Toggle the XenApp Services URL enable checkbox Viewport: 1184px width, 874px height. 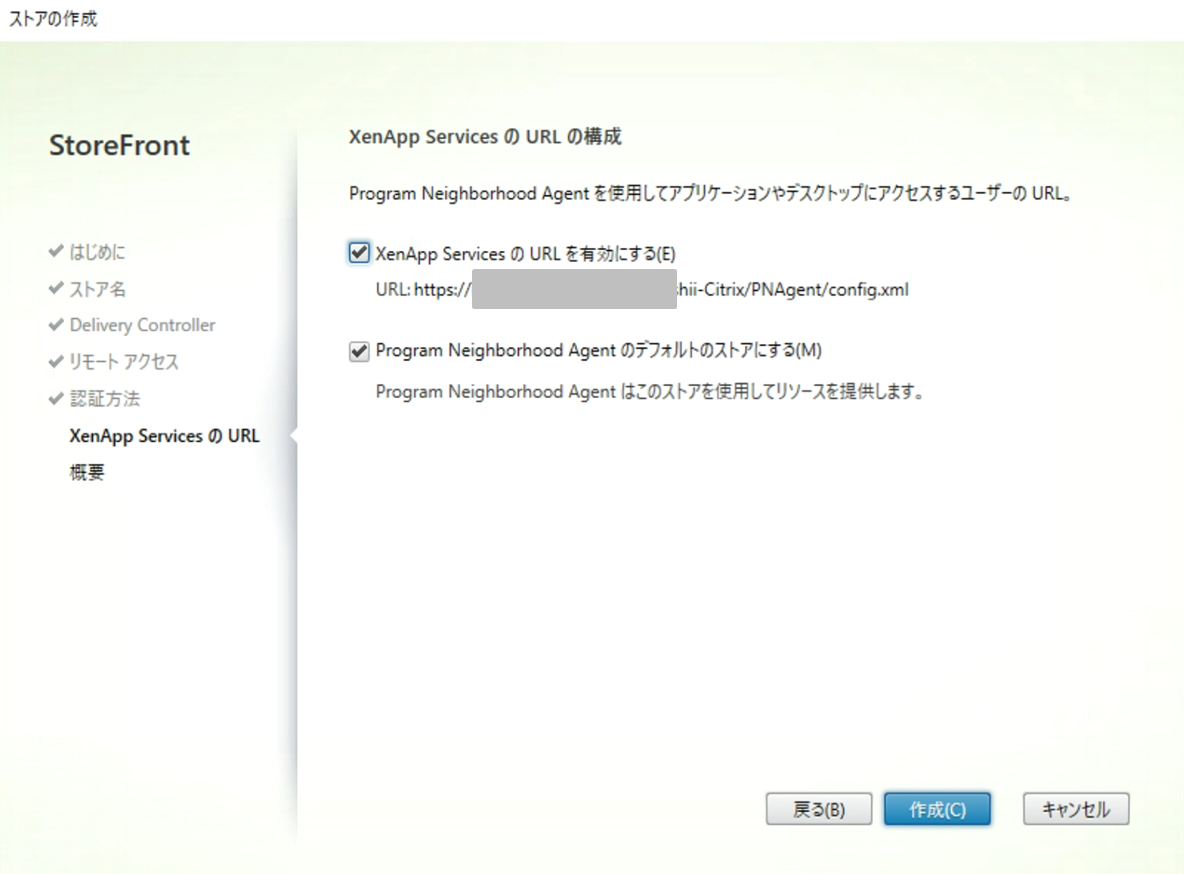(359, 253)
